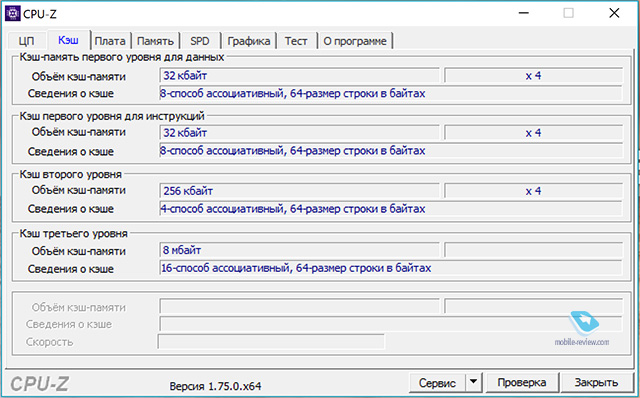Viewport: 640px width, 398px height.
Task: Click the Кэш второго уровня group title
Action: point(71,174)
